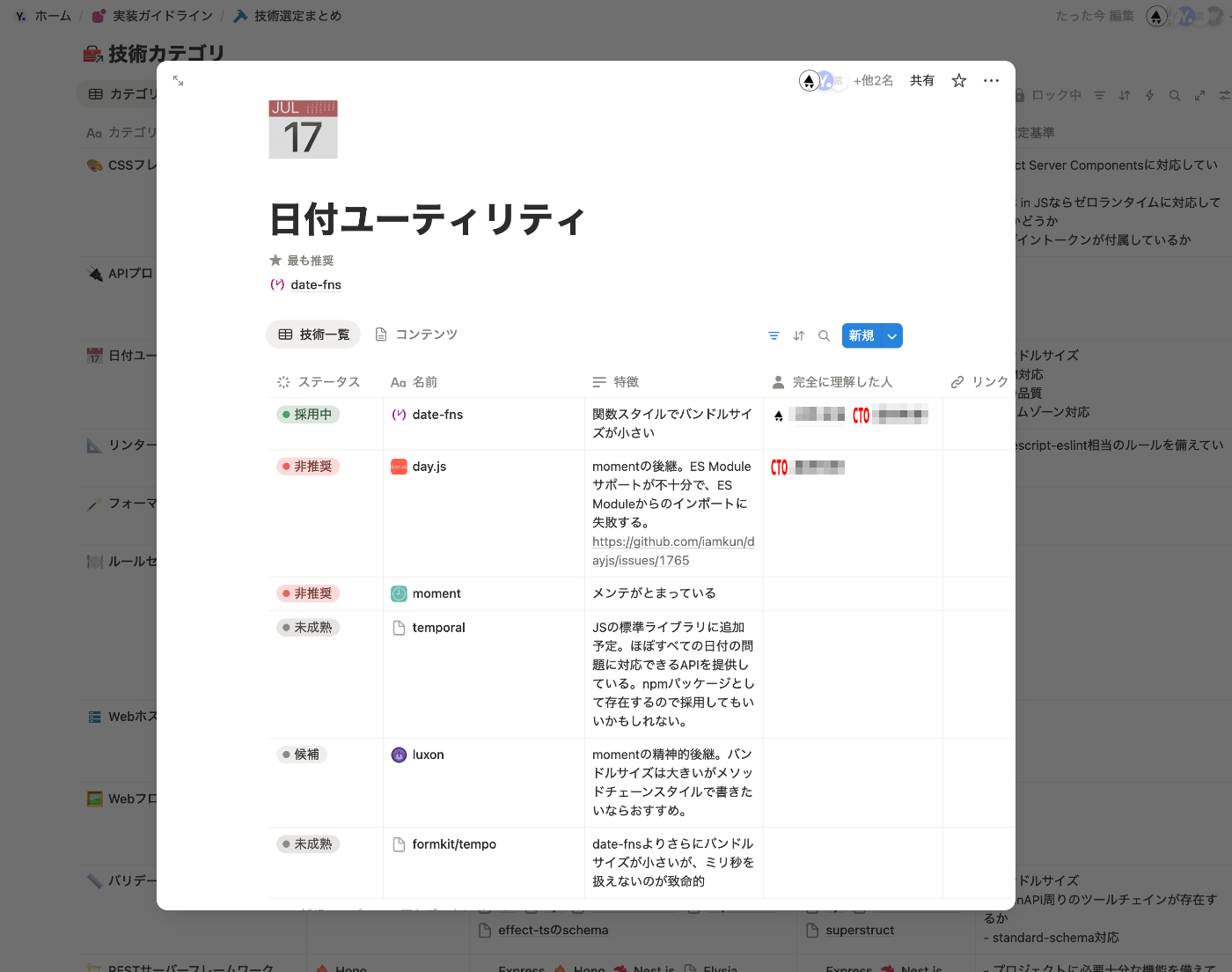The image size is (1232, 972).
Task: Open day.js GitHub issue link
Action: click(673, 551)
